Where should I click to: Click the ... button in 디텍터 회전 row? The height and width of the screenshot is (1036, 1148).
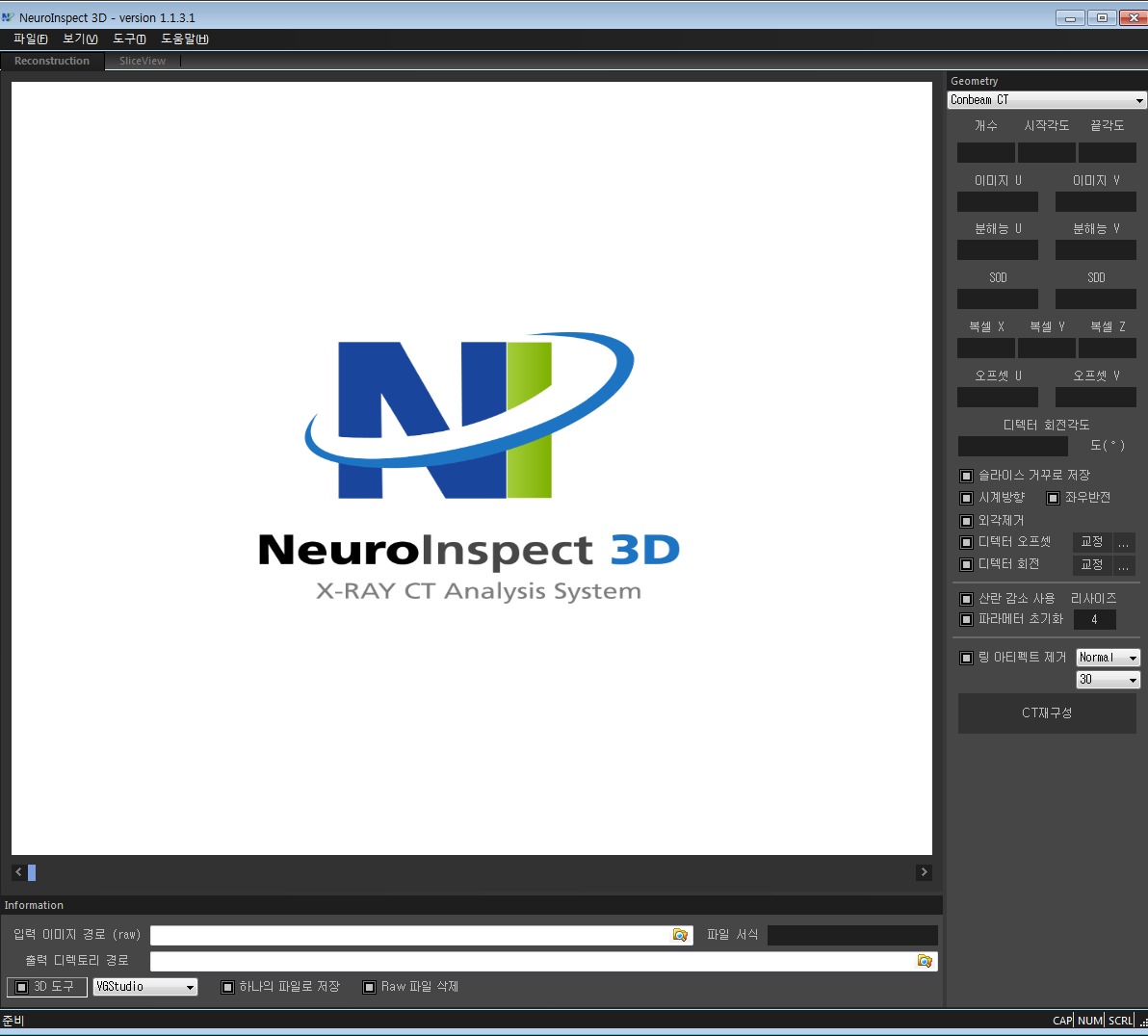coord(1124,564)
